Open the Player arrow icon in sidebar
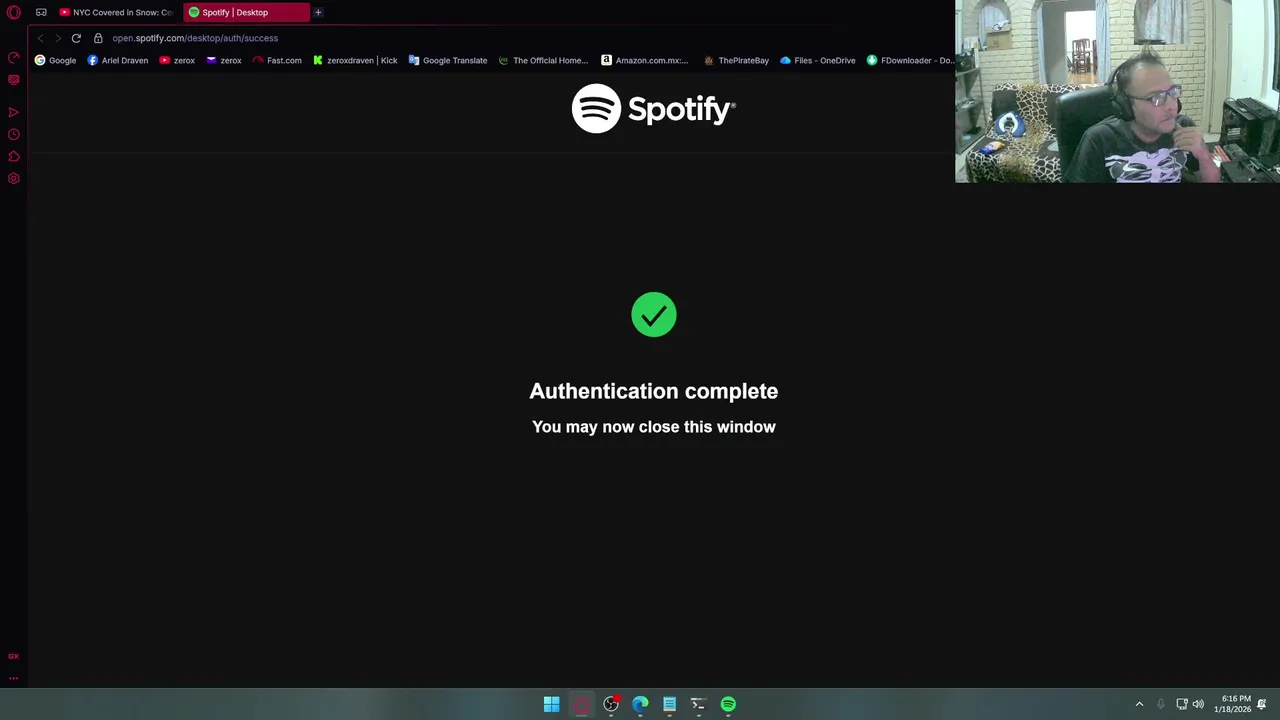The width and height of the screenshot is (1280, 720). tap(14, 112)
